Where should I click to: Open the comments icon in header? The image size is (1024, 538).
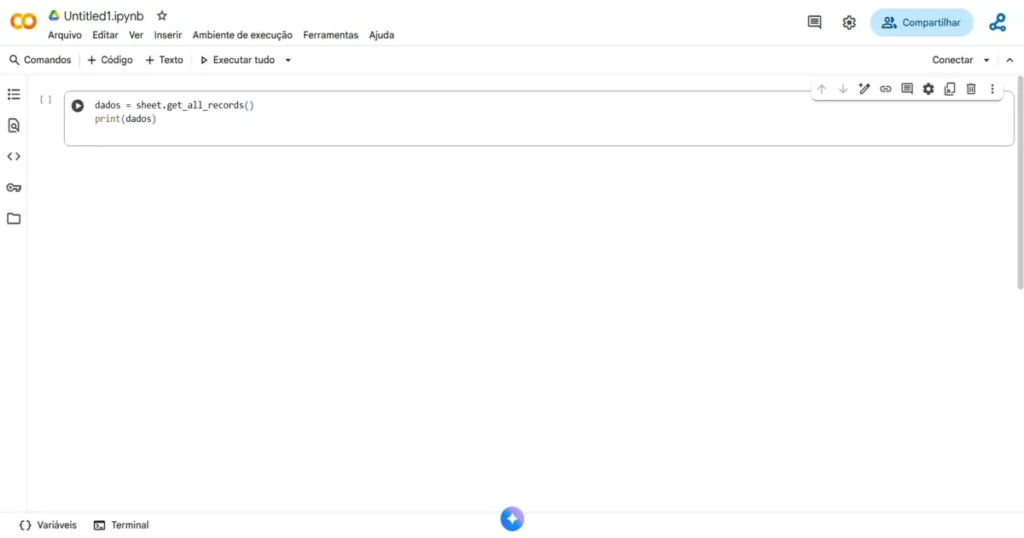814,22
